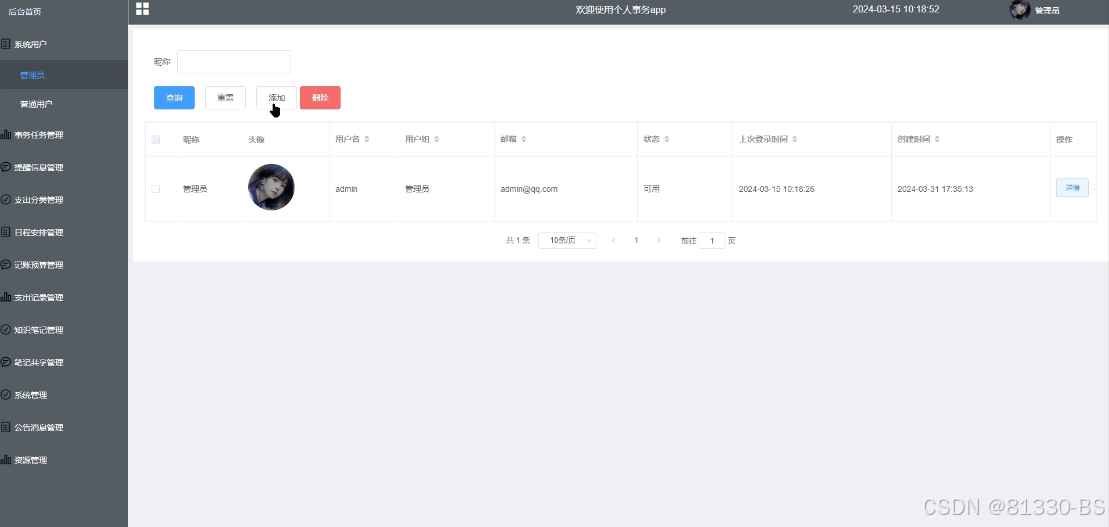Click the grid menu icon in top bar

pos(142,9)
